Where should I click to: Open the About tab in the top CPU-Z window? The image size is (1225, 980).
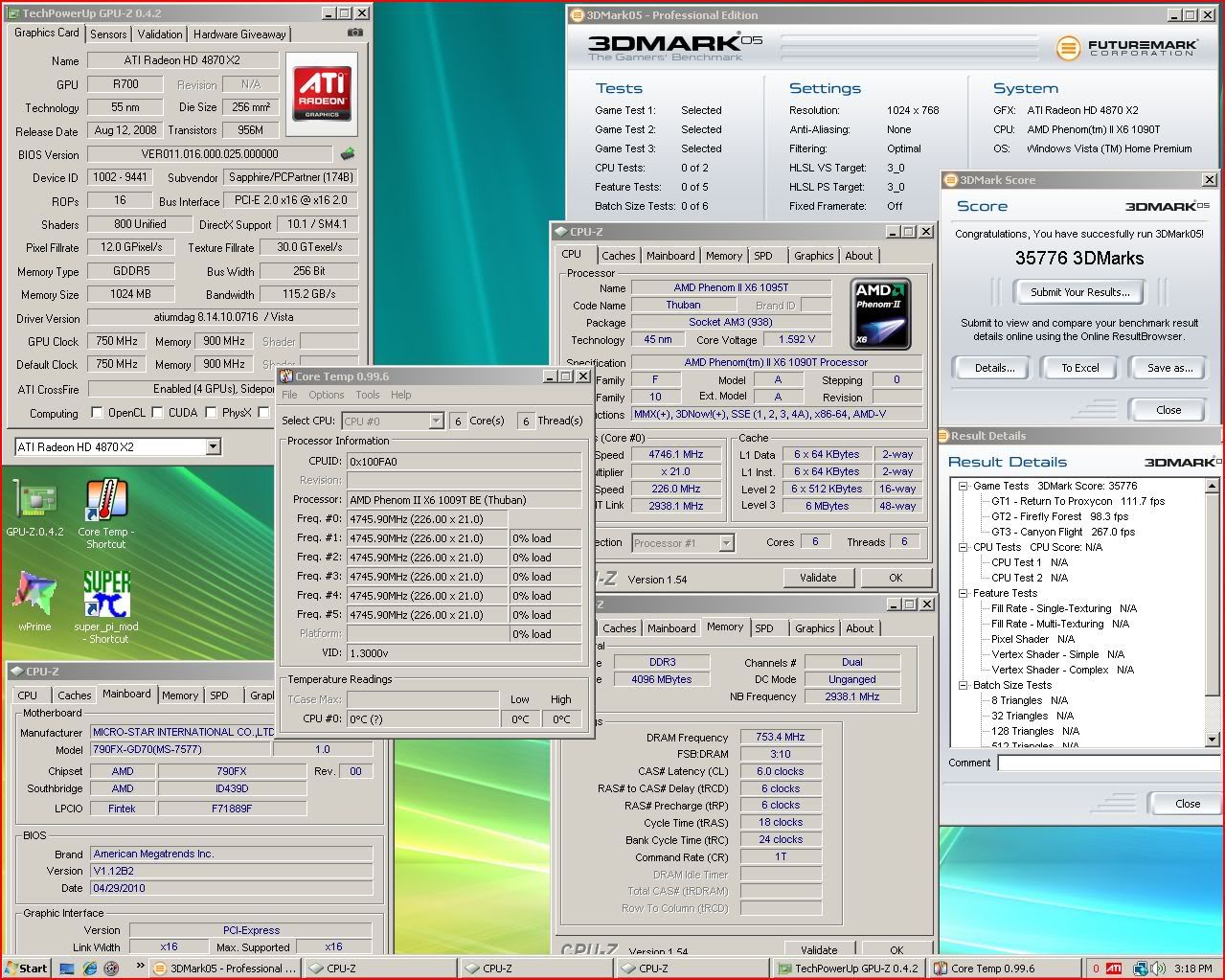[858, 256]
